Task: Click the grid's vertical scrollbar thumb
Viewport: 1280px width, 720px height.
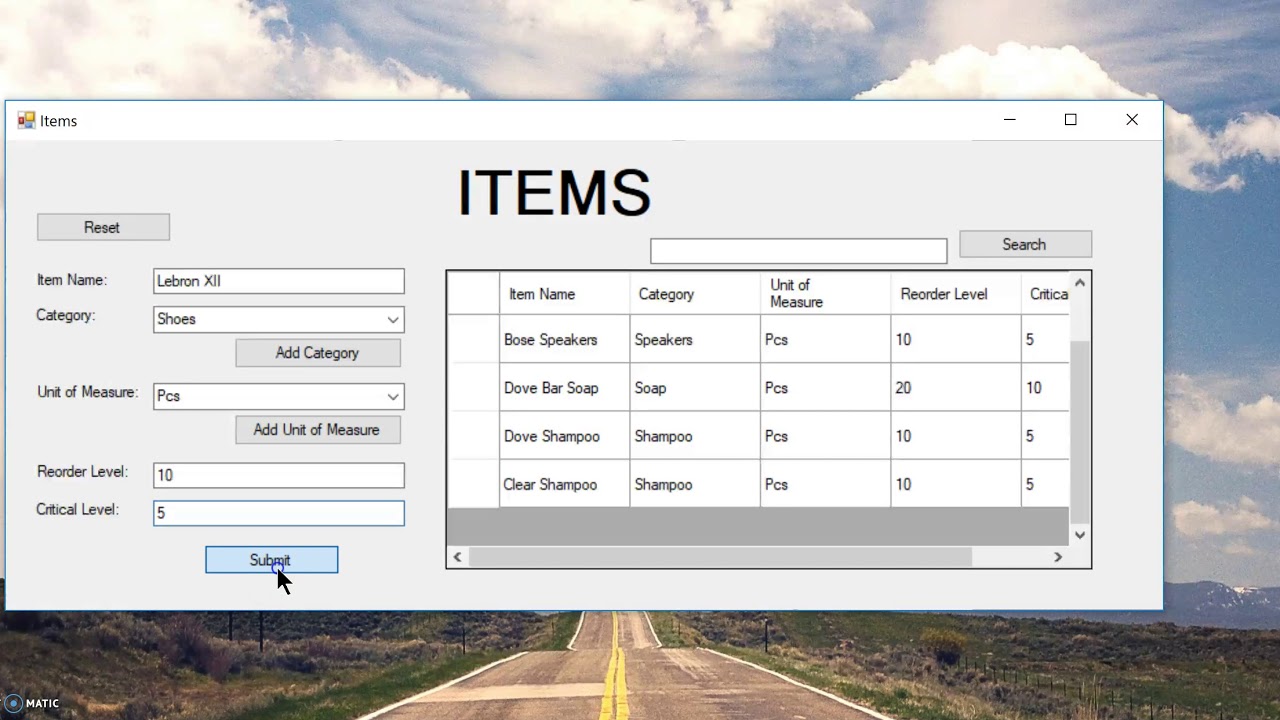Action: 1079,432
